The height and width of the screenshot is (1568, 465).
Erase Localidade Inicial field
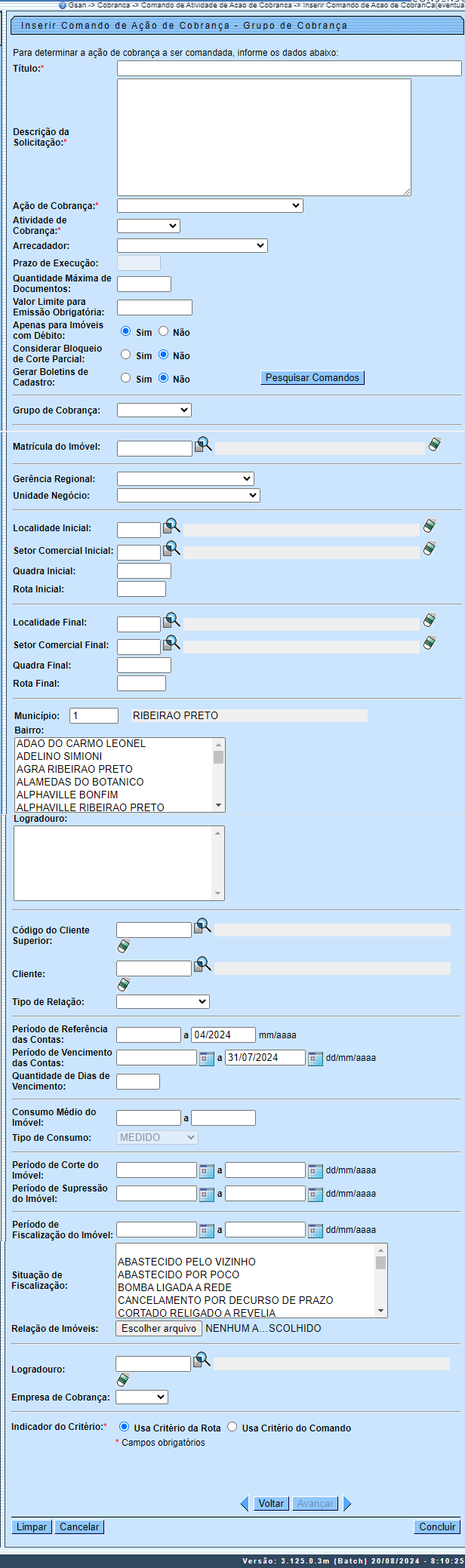point(430,526)
